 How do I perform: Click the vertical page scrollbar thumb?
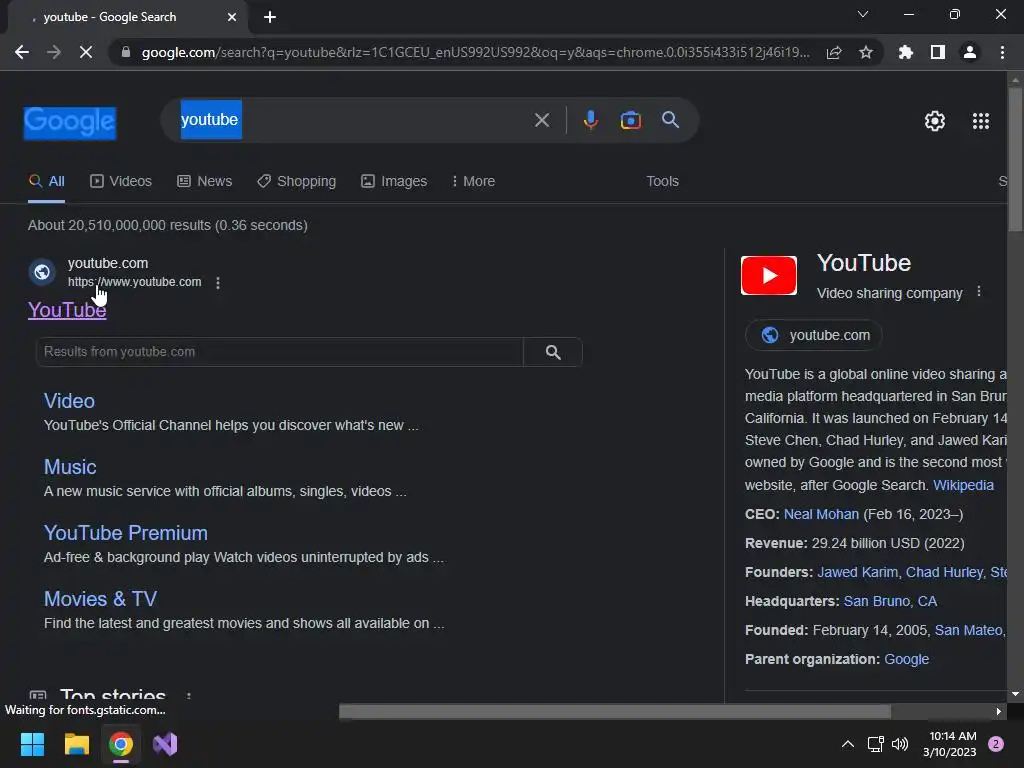1015,159
